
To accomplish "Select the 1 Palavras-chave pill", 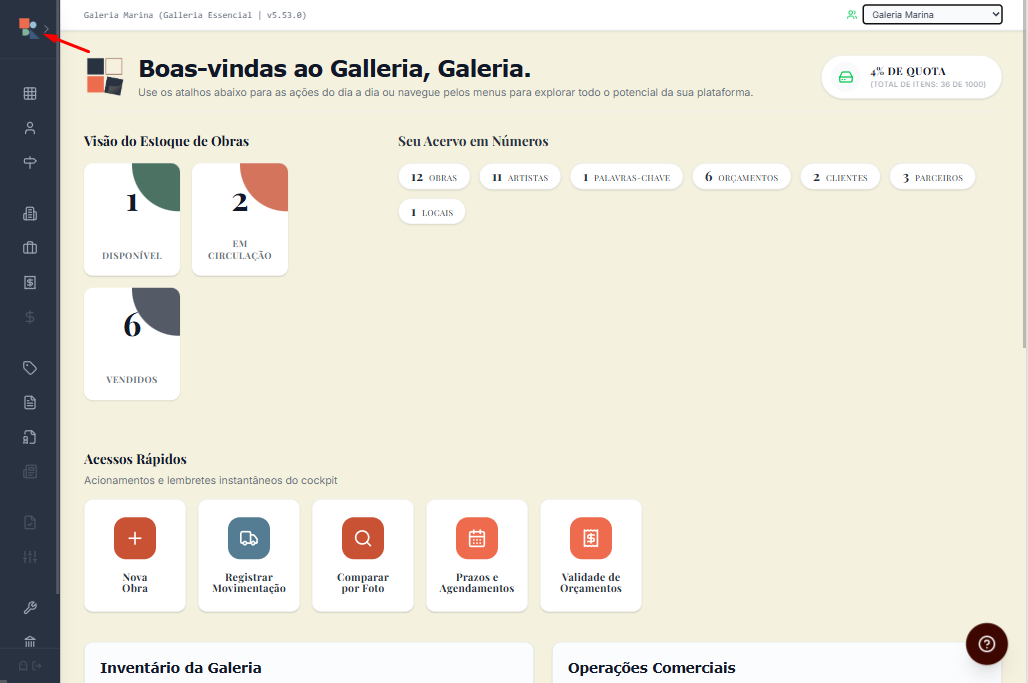I will (x=627, y=177).
